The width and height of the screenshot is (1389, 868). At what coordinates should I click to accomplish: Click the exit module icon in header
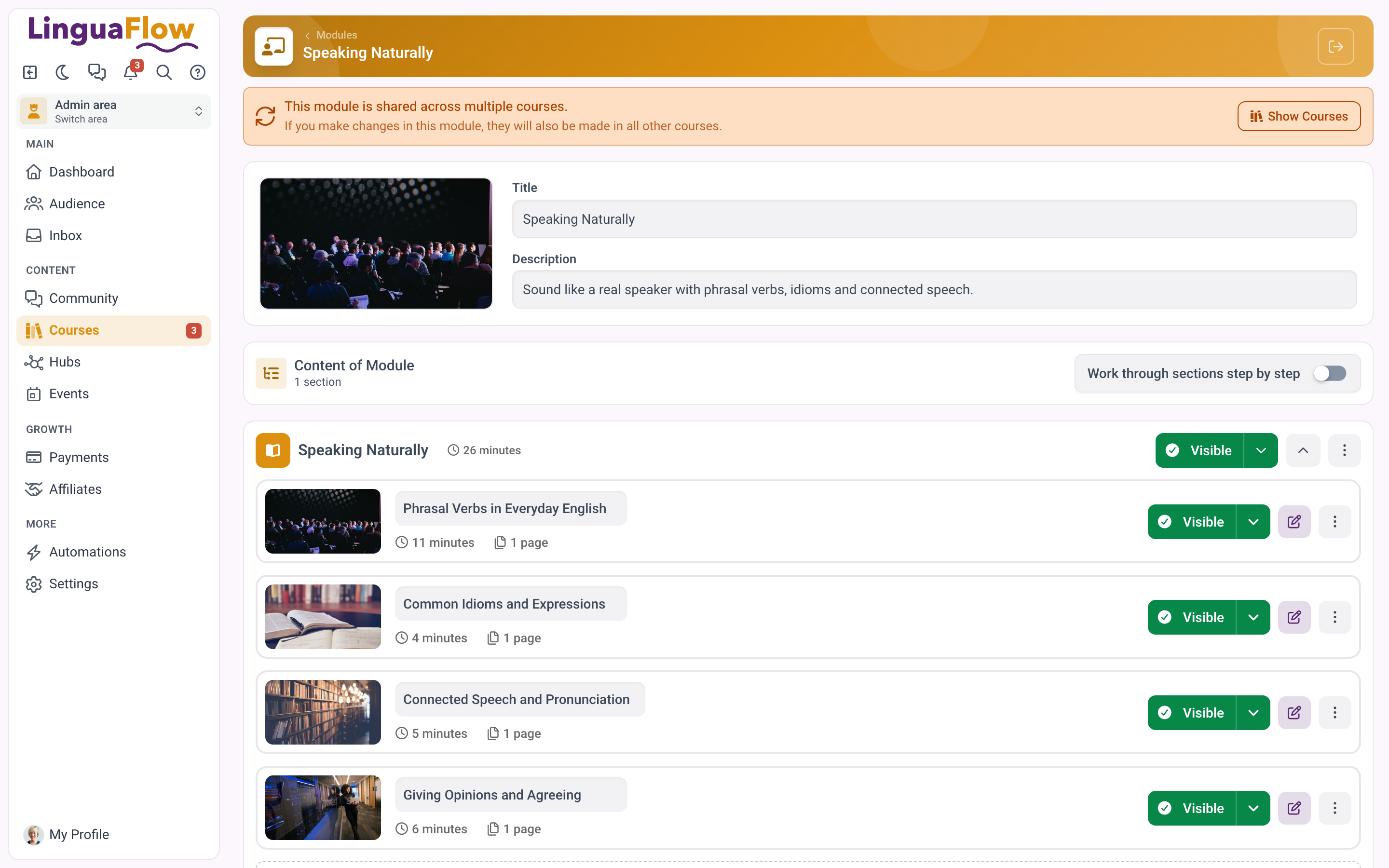(x=1335, y=46)
